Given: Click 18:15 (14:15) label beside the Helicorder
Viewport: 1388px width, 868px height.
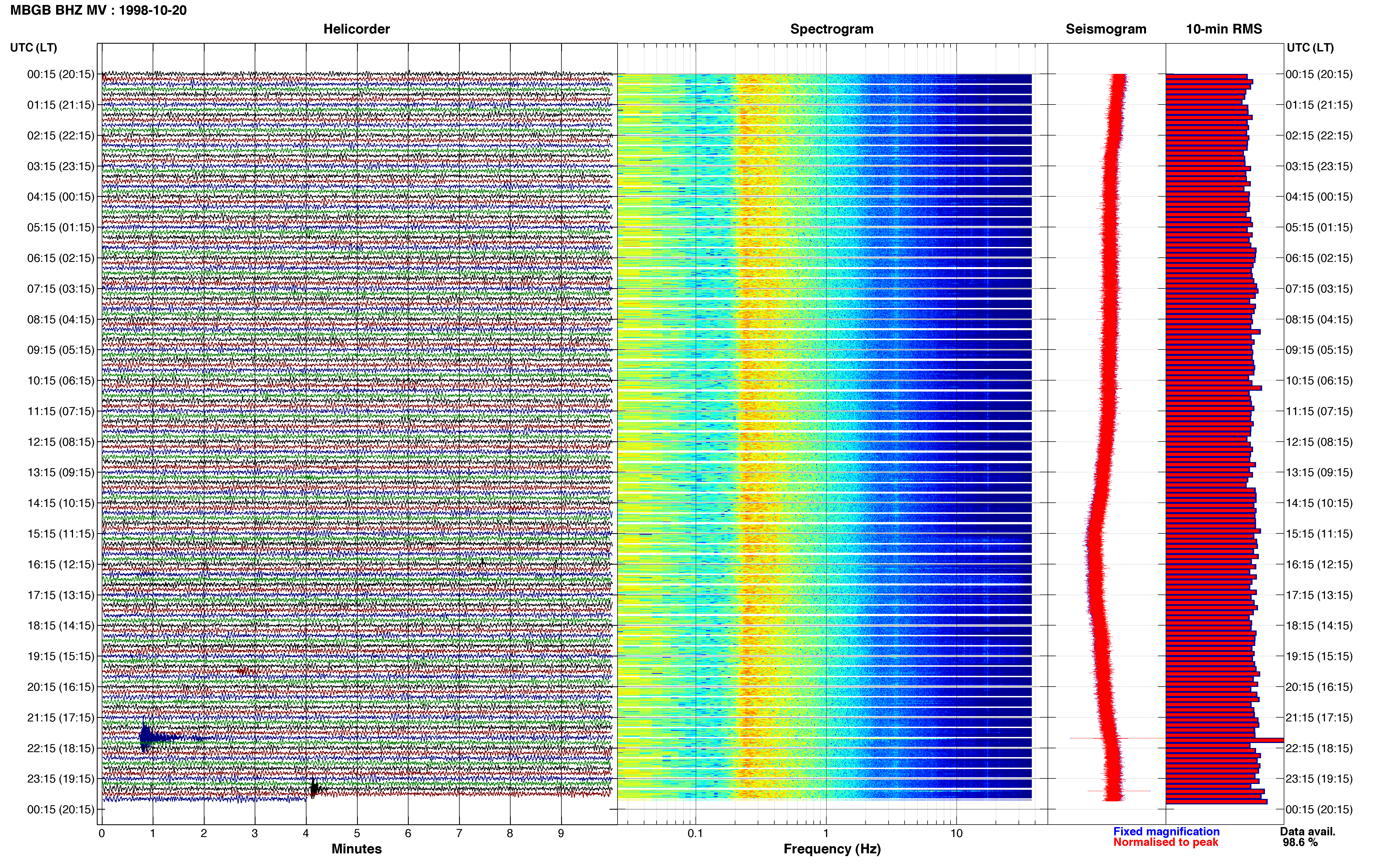Looking at the screenshot, I should click(x=61, y=626).
